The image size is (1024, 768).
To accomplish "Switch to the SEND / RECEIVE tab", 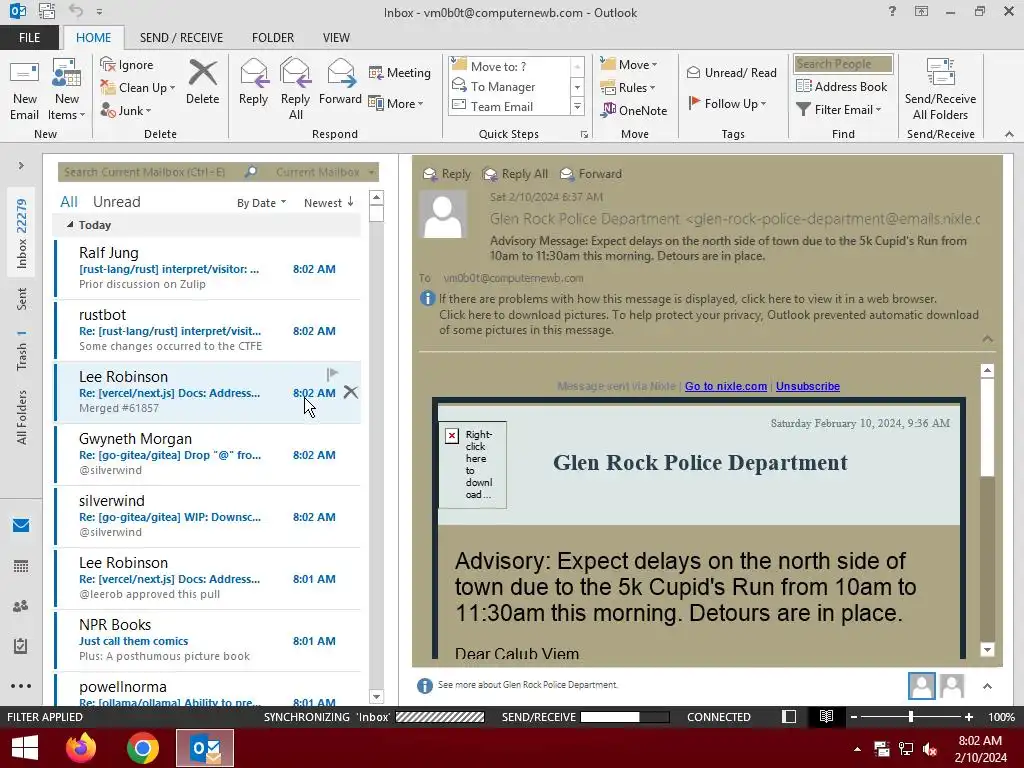I will tap(181, 37).
